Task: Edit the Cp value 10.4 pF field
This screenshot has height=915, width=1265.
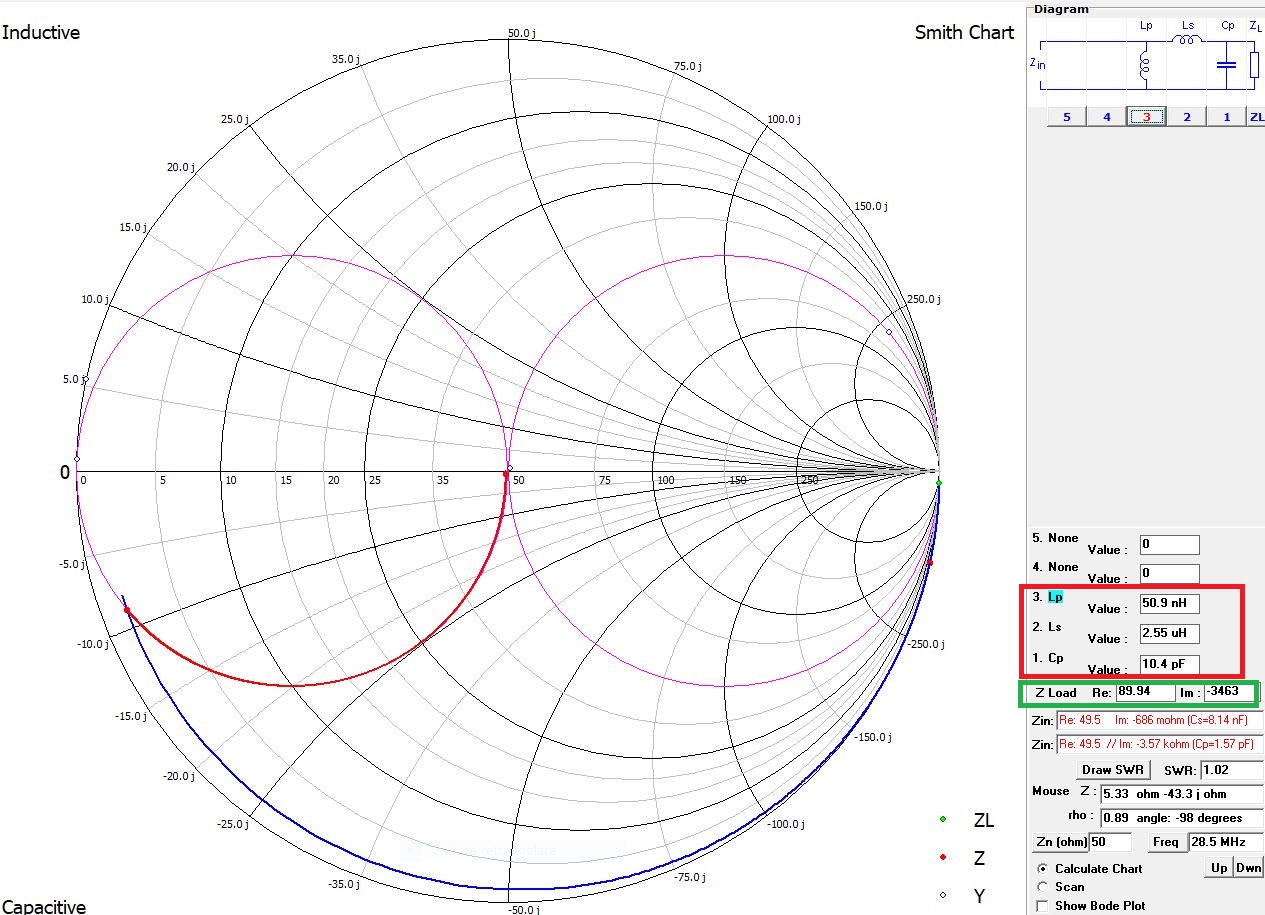Action: [x=1169, y=665]
